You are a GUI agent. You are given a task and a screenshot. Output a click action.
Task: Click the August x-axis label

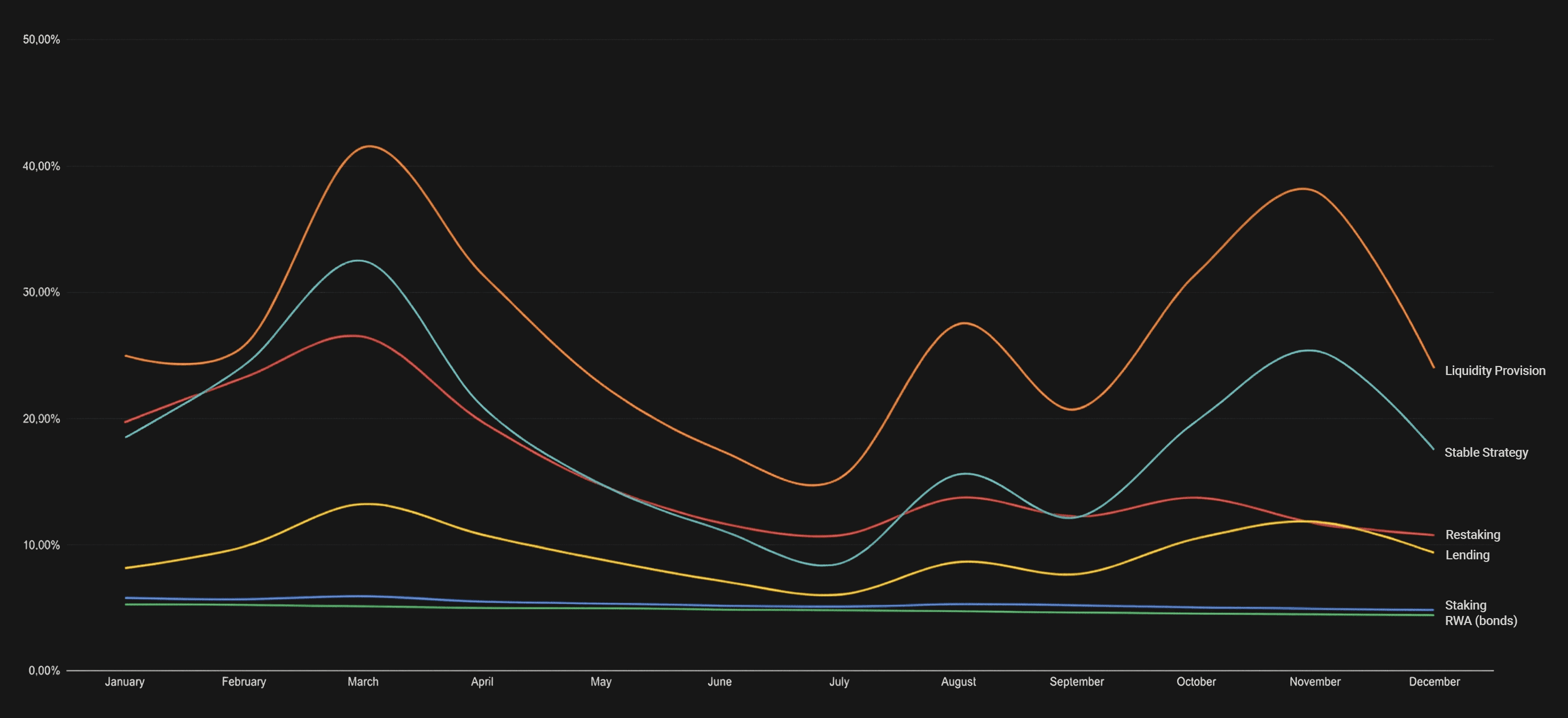(958, 682)
